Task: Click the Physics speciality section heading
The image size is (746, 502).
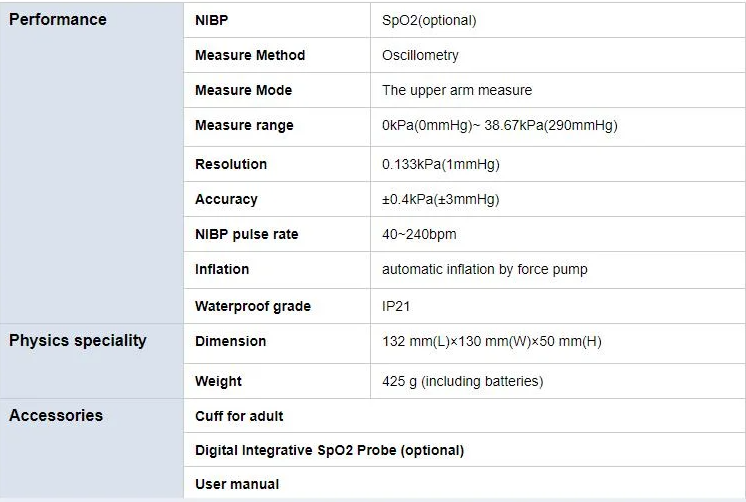Action: pos(78,341)
